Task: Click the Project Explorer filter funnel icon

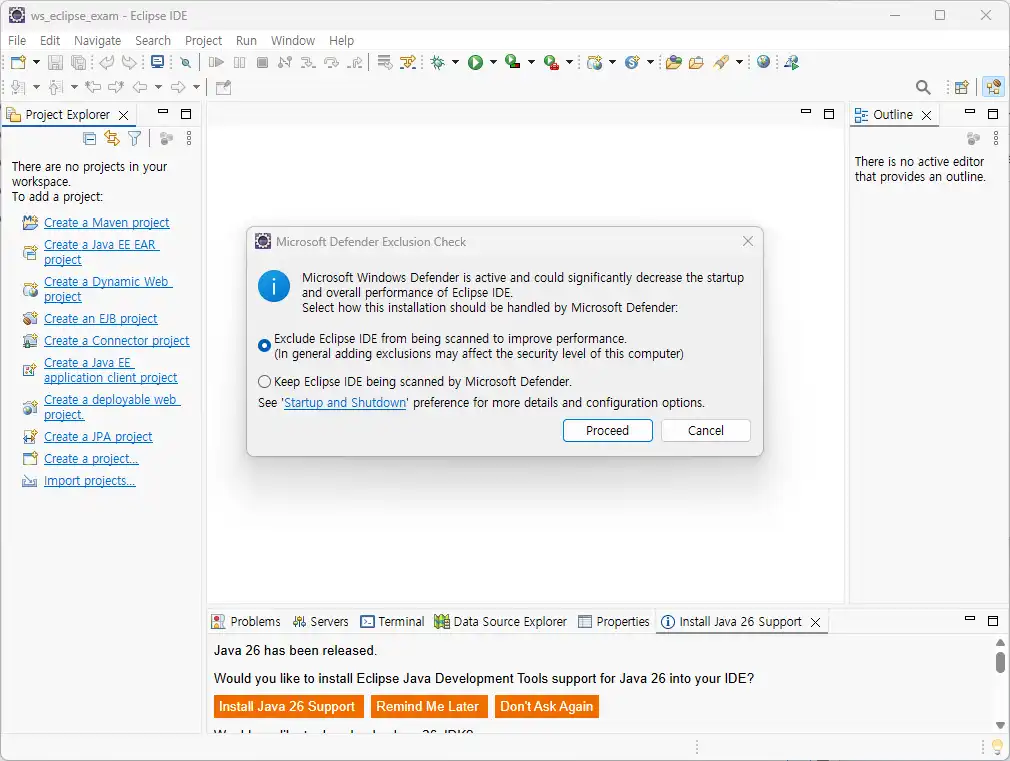Action: (x=134, y=138)
